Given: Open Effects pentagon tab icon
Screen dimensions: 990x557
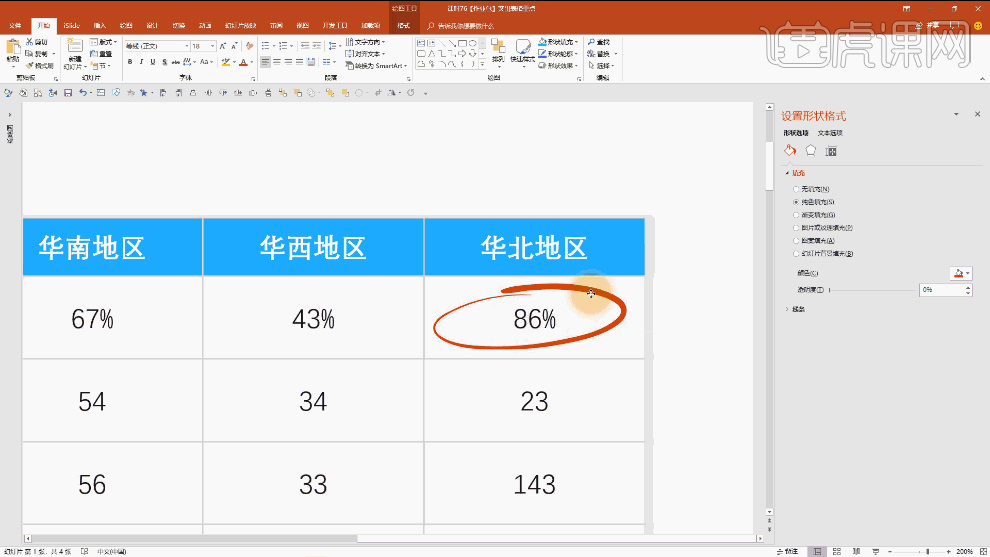Looking at the screenshot, I should coord(811,150).
